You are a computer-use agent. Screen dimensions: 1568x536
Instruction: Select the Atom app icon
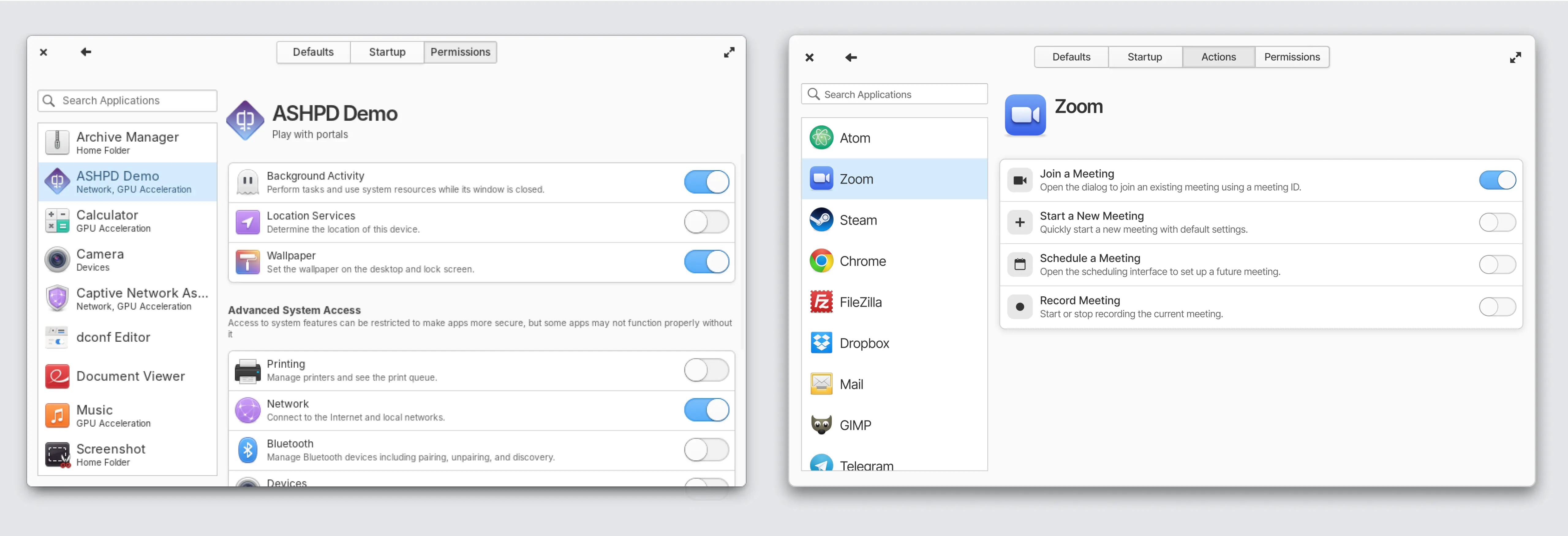(821, 138)
